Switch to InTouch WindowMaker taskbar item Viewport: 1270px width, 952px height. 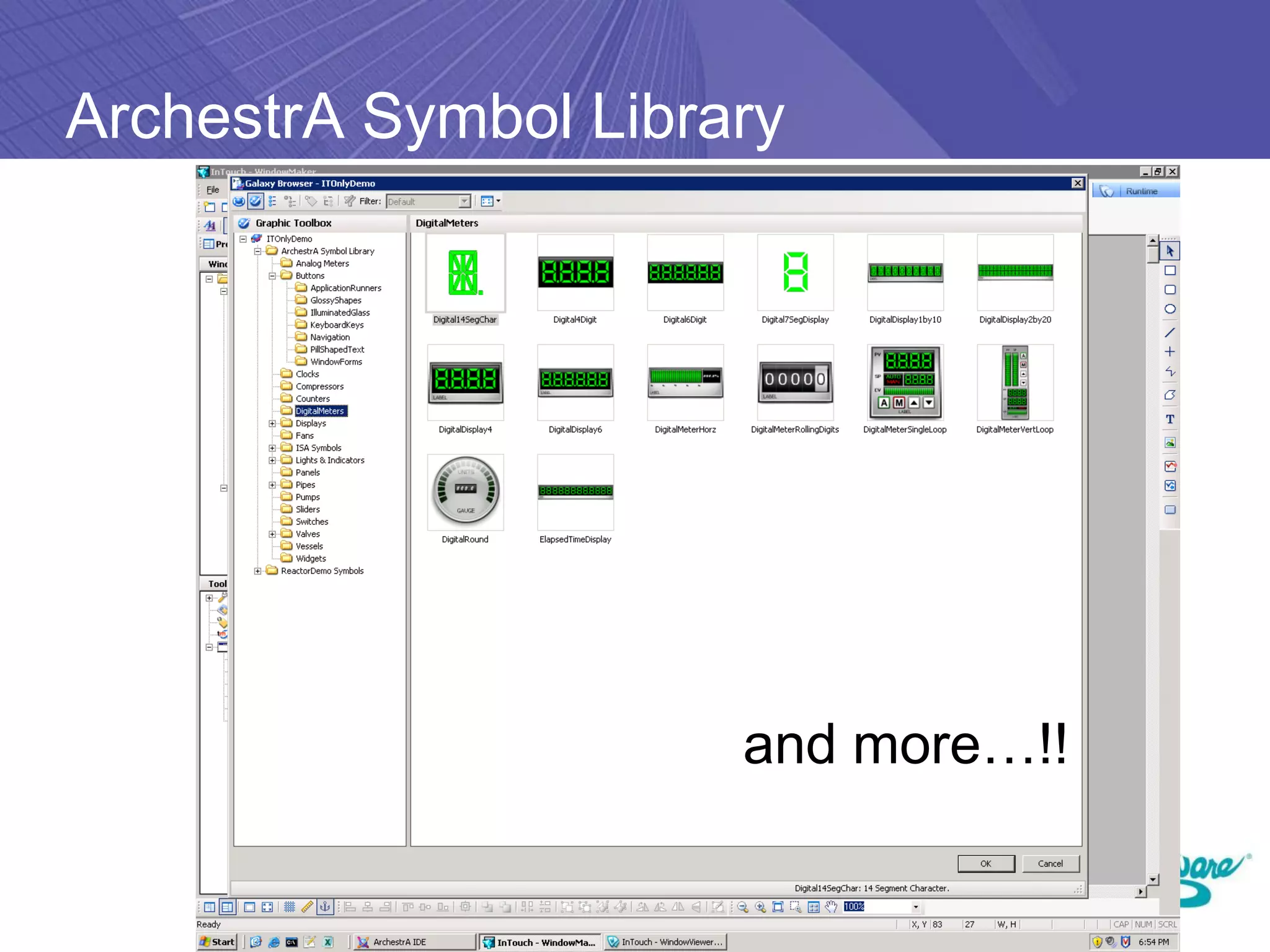click(540, 942)
